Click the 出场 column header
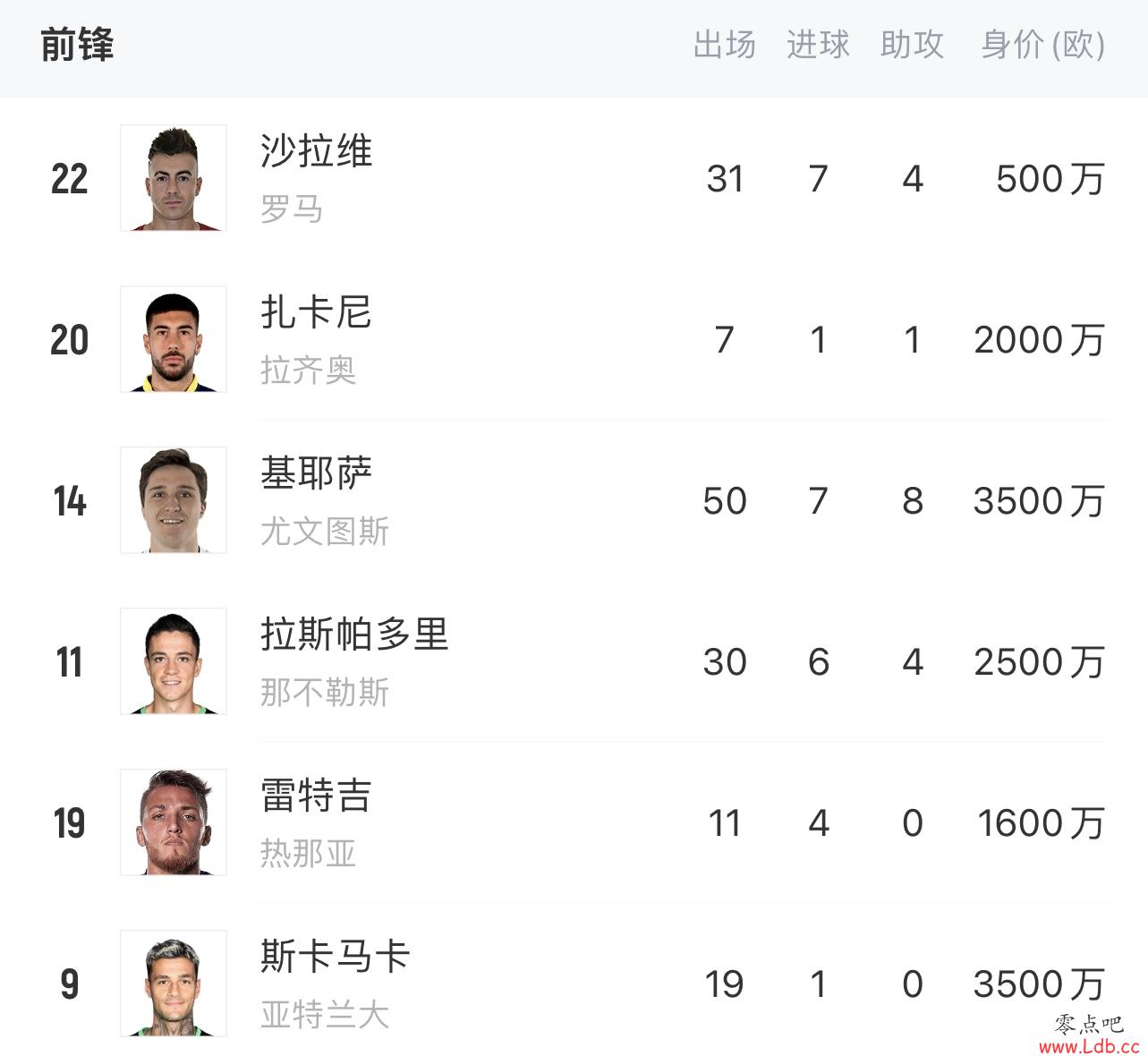This screenshot has width=1148, height=1056. (725, 45)
